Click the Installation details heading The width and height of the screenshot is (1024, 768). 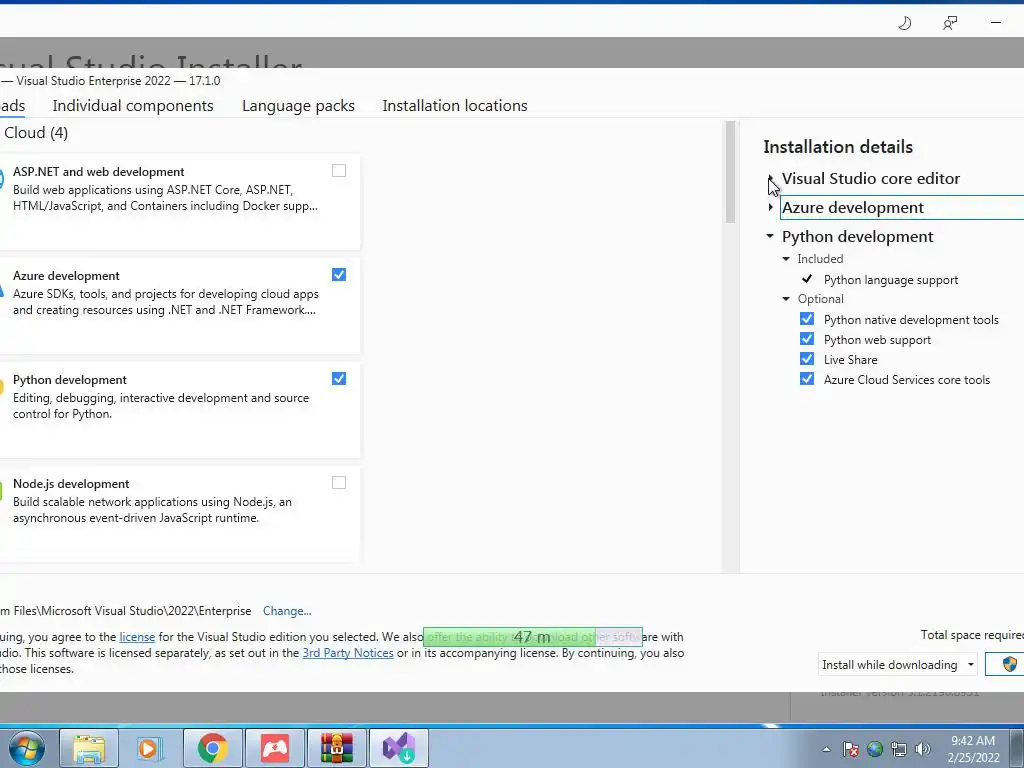(x=838, y=147)
